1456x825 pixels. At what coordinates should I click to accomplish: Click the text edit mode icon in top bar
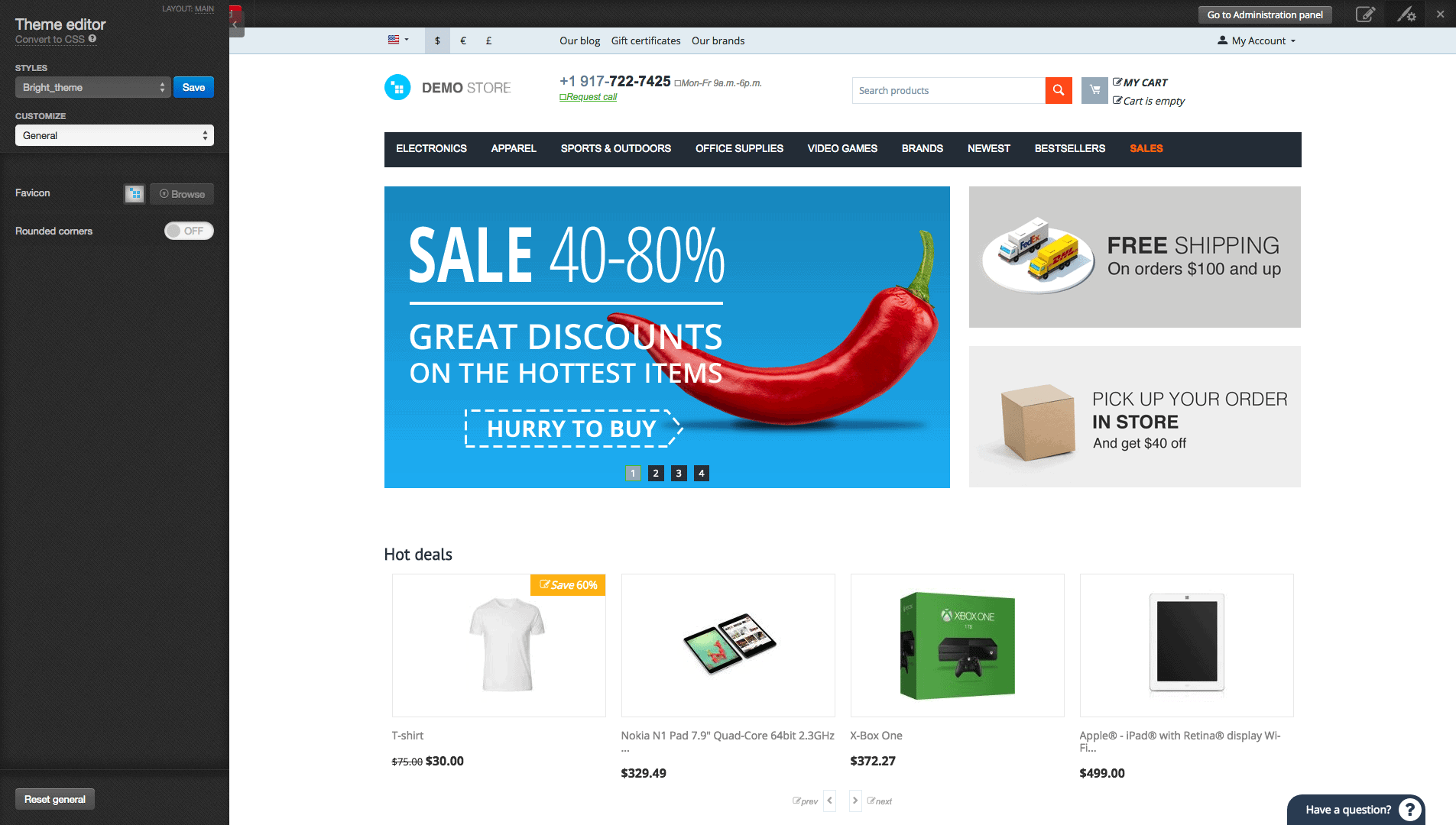pyautogui.click(x=1365, y=15)
